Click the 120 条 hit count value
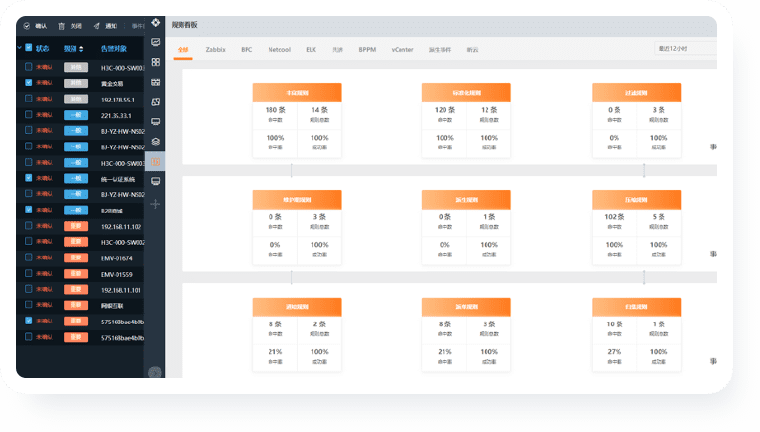Image resolution: width=760 pixels, height=432 pixels. tap(445, 110)
